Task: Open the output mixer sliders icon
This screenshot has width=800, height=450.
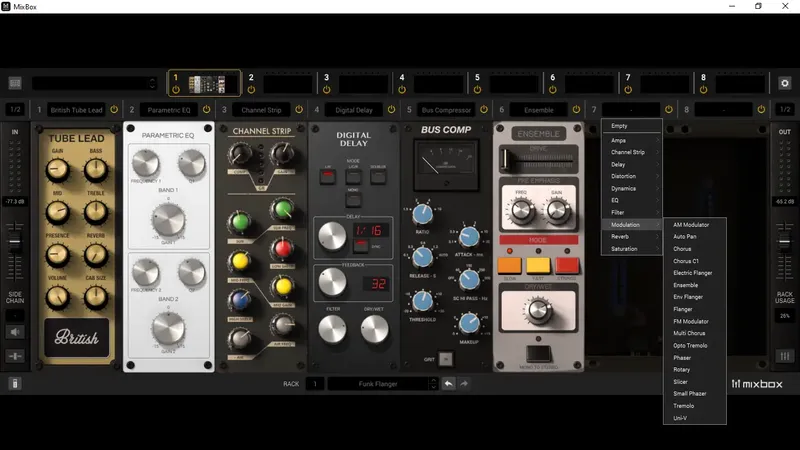Action: (x=785, y=356)
